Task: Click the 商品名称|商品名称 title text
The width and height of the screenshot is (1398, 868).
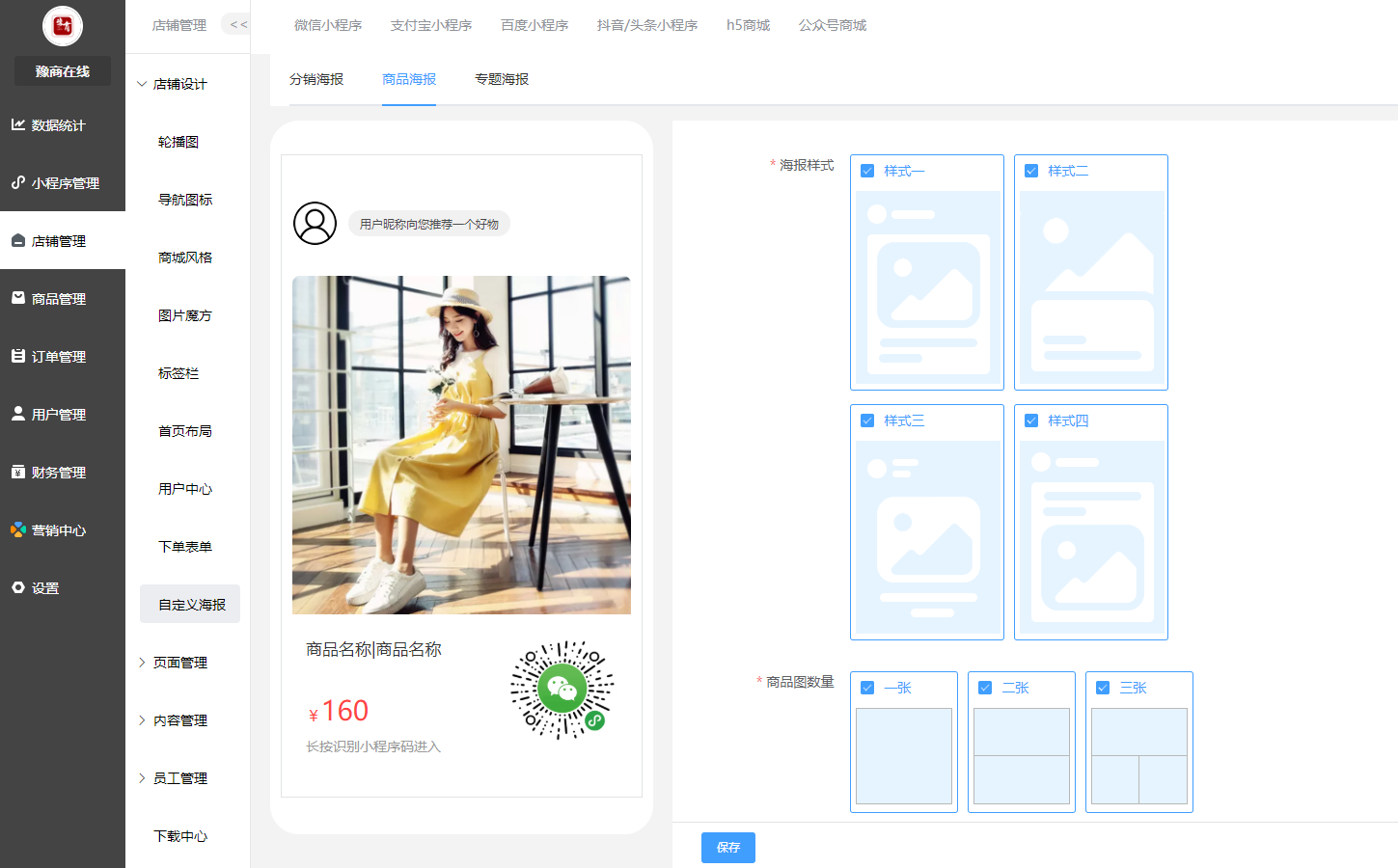Action: pos(373,649)
